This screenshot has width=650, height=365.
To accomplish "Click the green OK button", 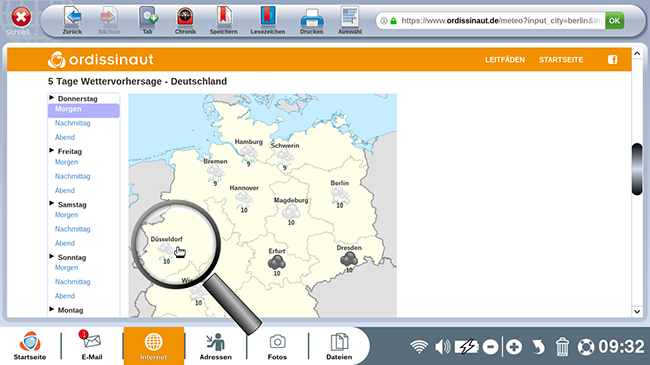I will tap(614, 21).
